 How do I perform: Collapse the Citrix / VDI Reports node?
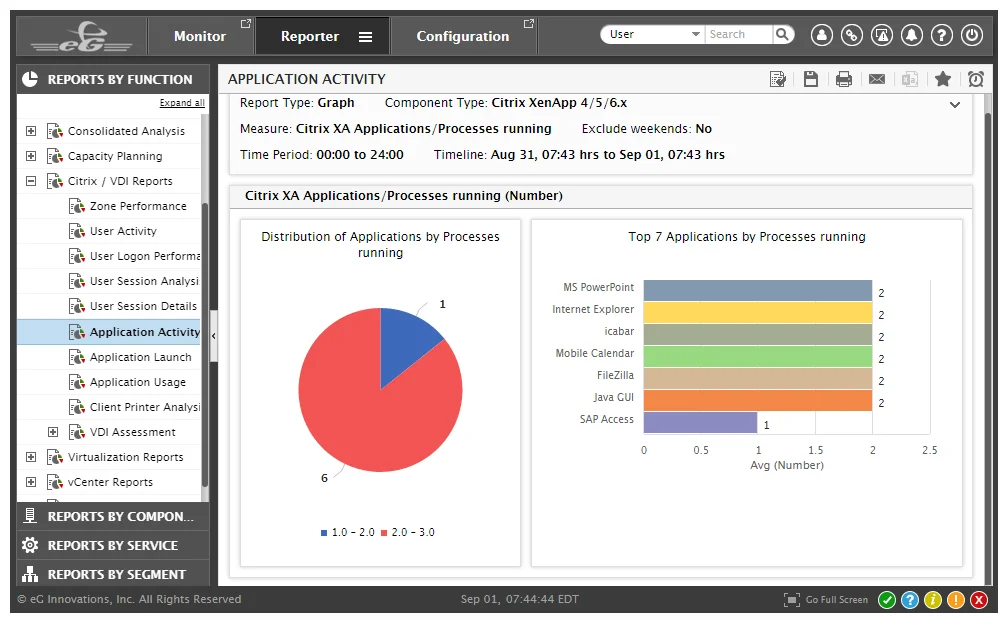pos(31,181)
